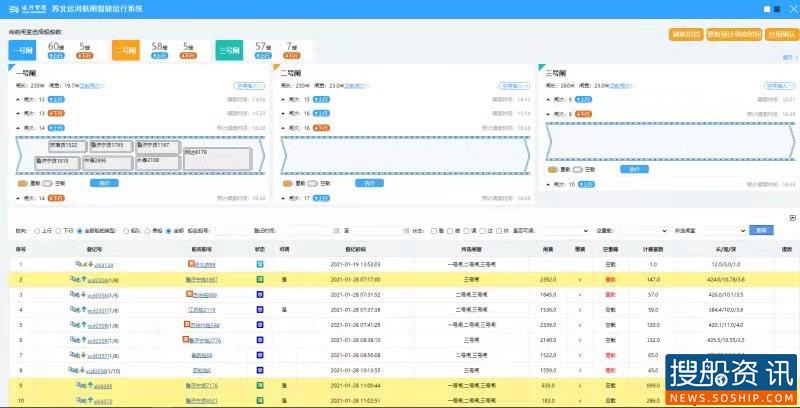
Task: Select ship block 8170 in lock chamber
Action: (x=218, y=159)
